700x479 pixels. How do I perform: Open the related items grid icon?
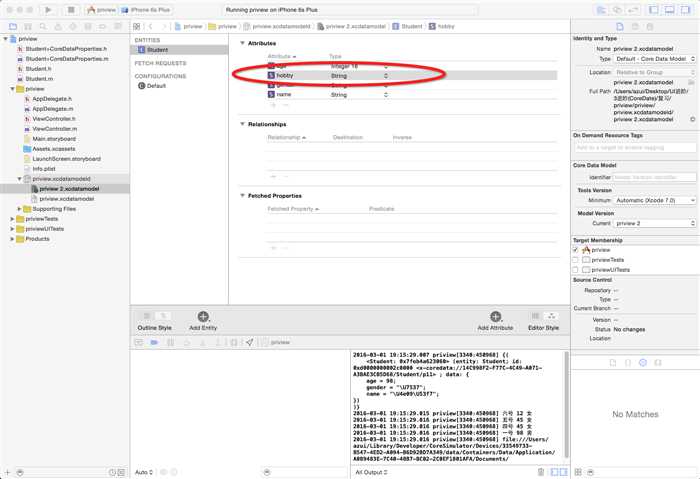coord(137,27)
